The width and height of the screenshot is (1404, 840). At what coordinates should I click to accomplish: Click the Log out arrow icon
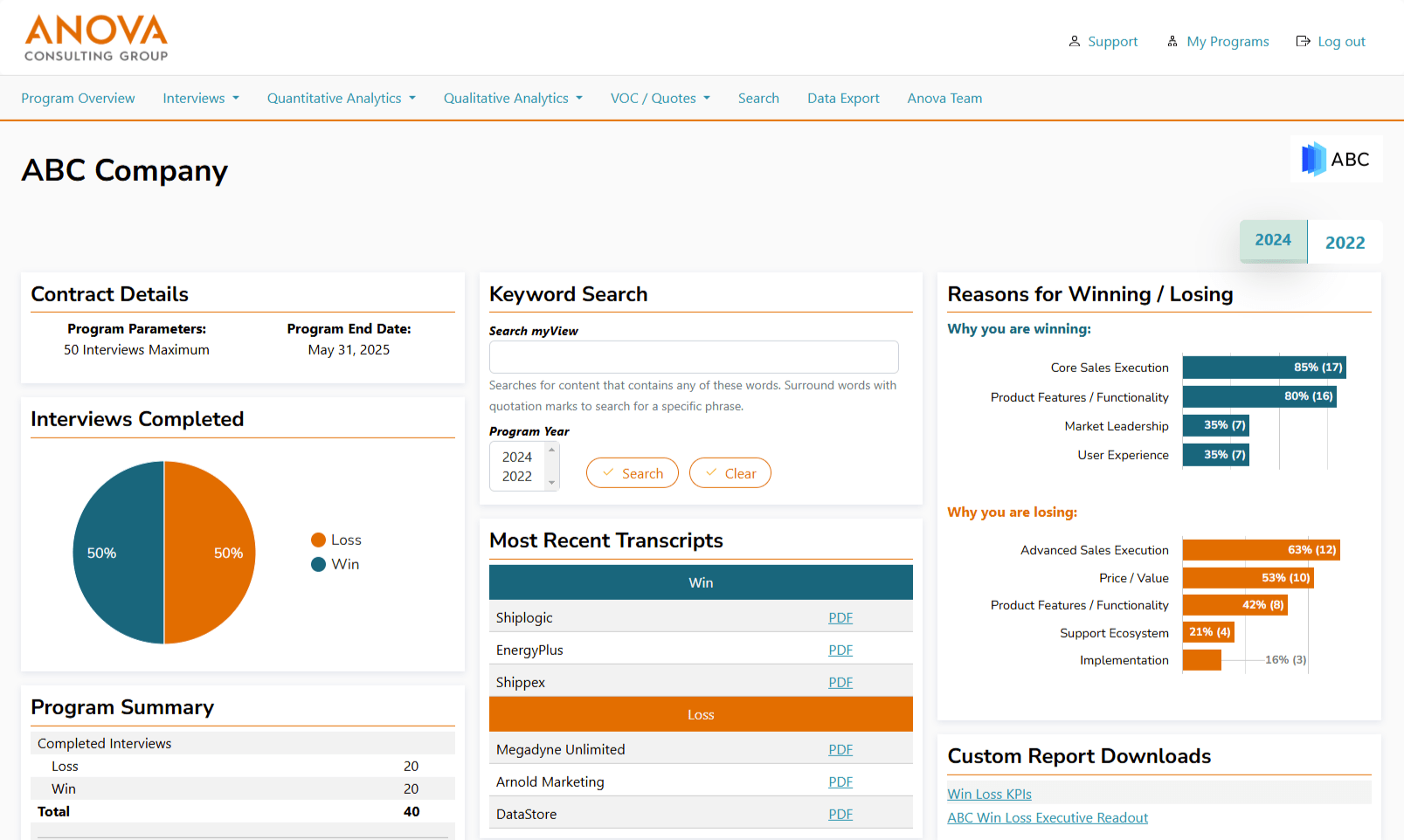1303,41
